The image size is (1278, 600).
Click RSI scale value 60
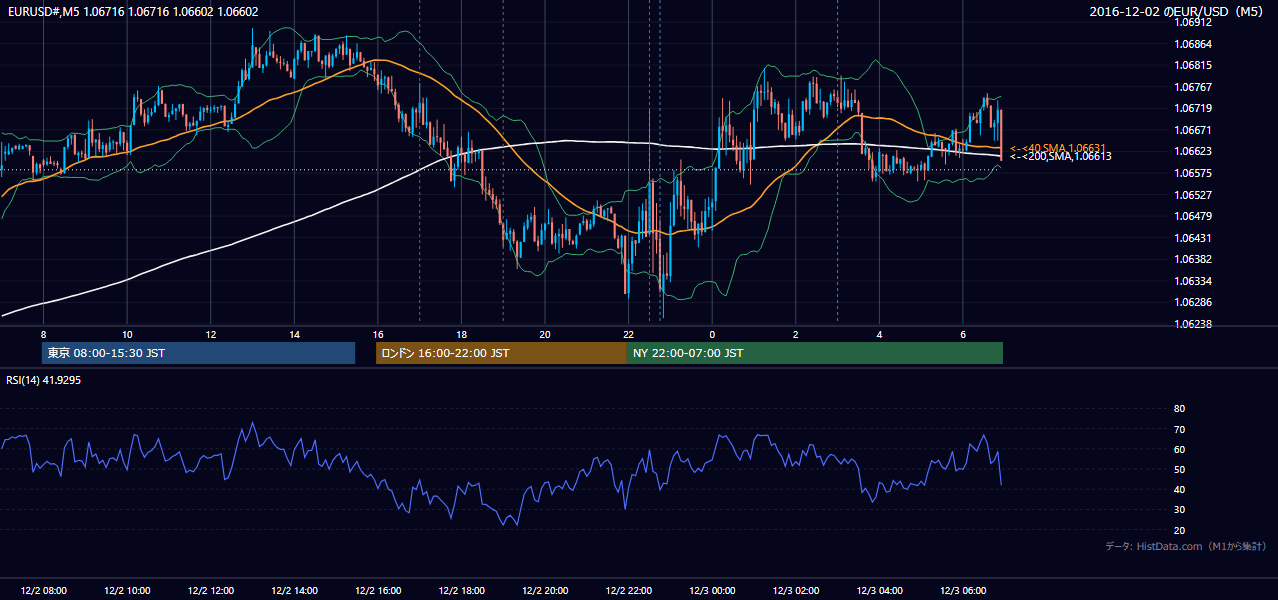1179,449
